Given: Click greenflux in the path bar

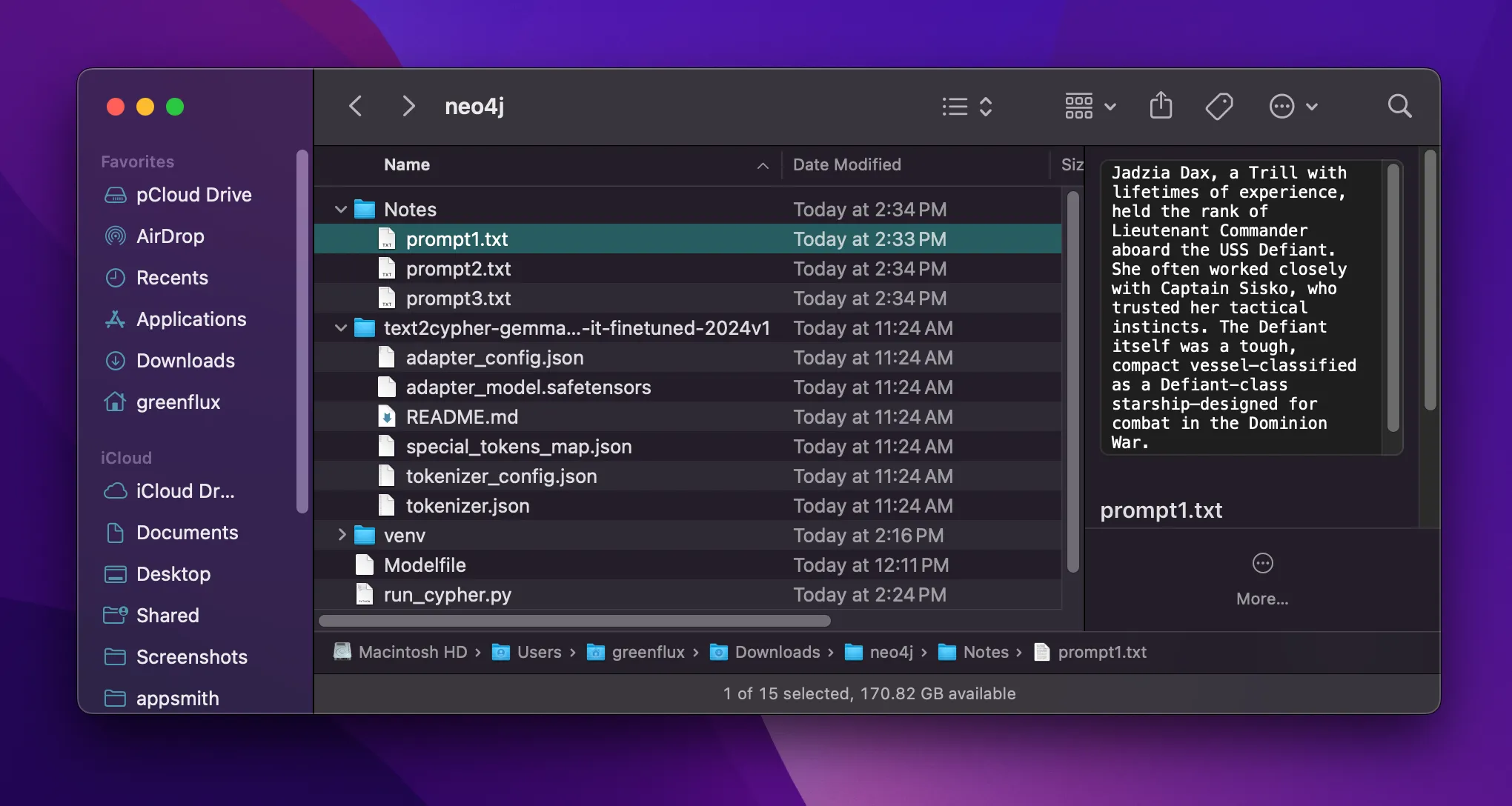Looking at the screenshot, I should 648,652.
